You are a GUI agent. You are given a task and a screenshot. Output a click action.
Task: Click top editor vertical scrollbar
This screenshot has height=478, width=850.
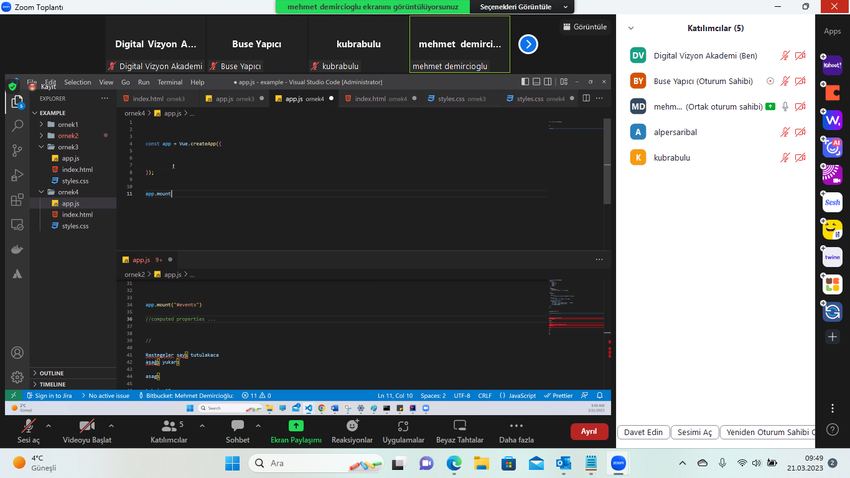(607, 163)
